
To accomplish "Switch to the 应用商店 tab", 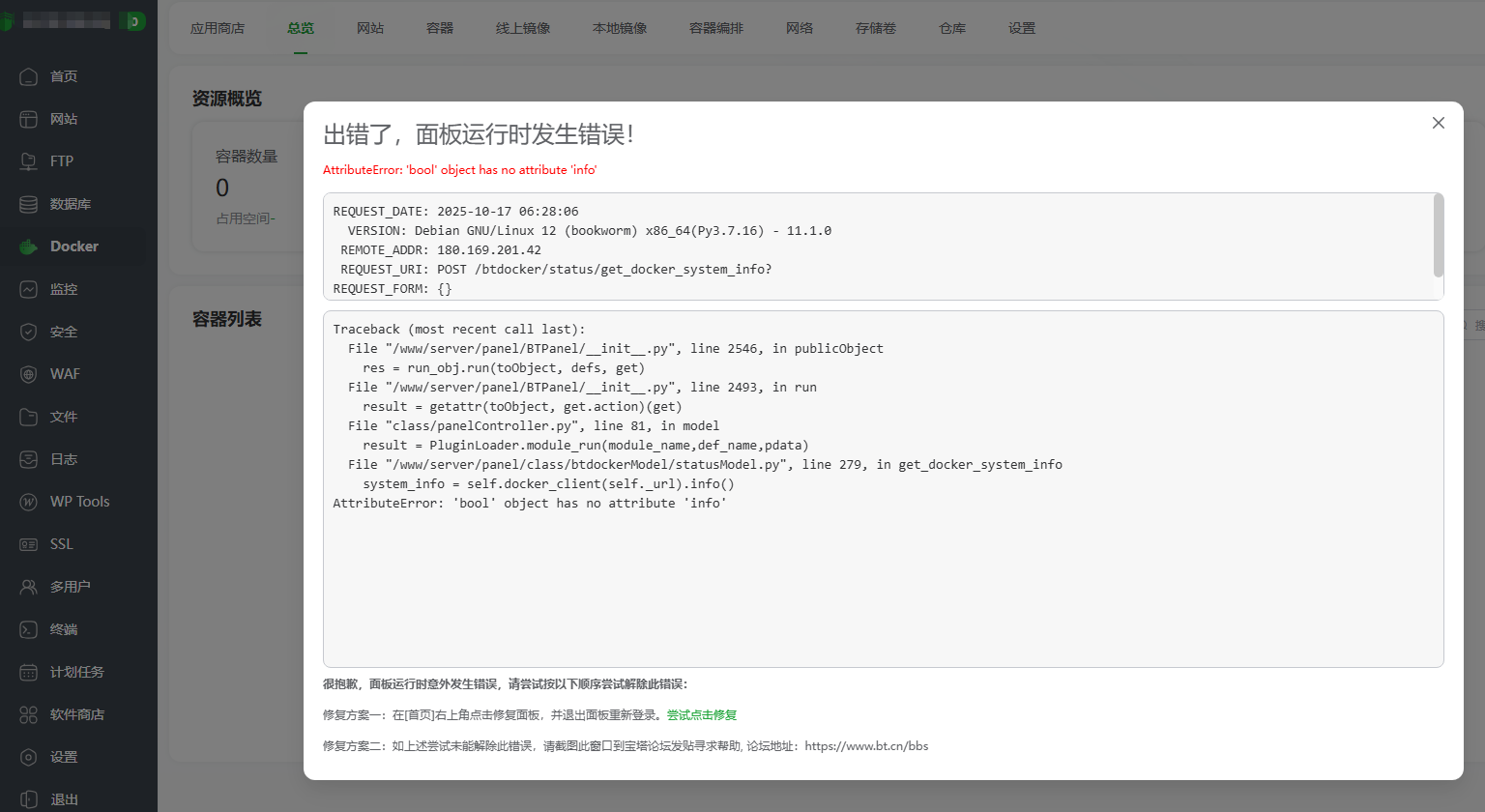I will click(218, 28).
